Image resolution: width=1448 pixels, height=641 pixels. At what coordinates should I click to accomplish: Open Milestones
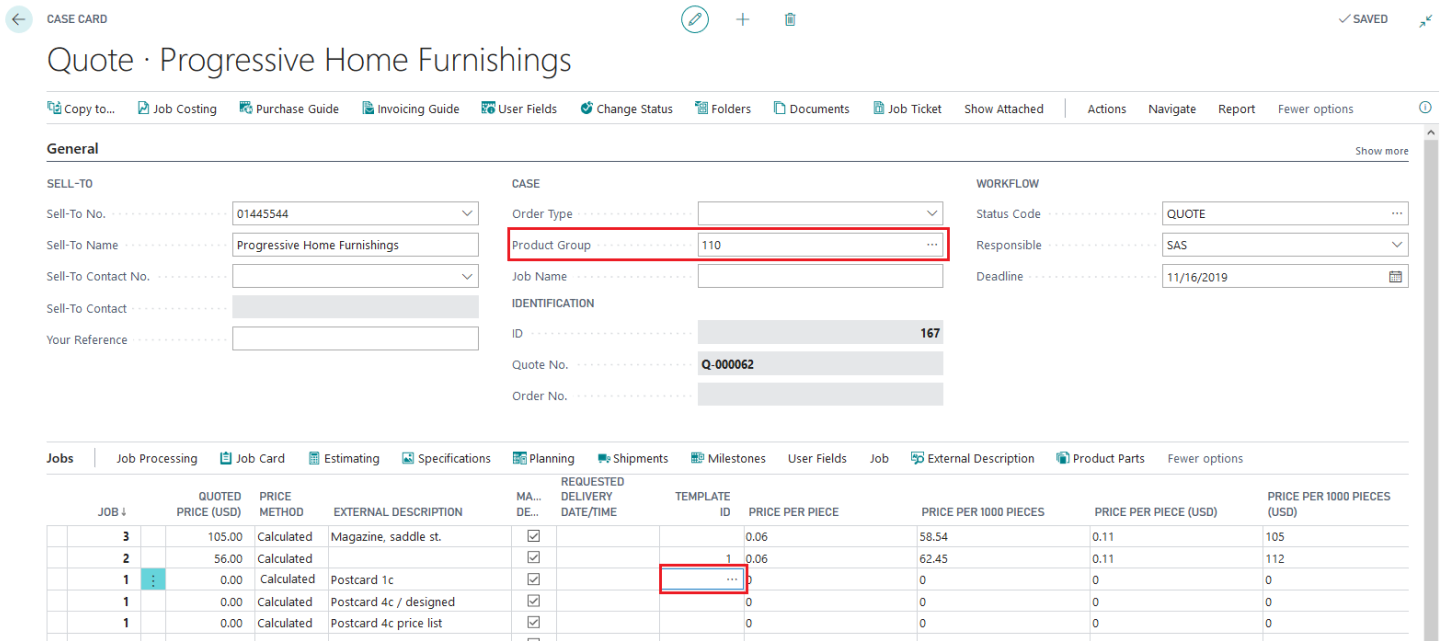(x=728, y=459)
